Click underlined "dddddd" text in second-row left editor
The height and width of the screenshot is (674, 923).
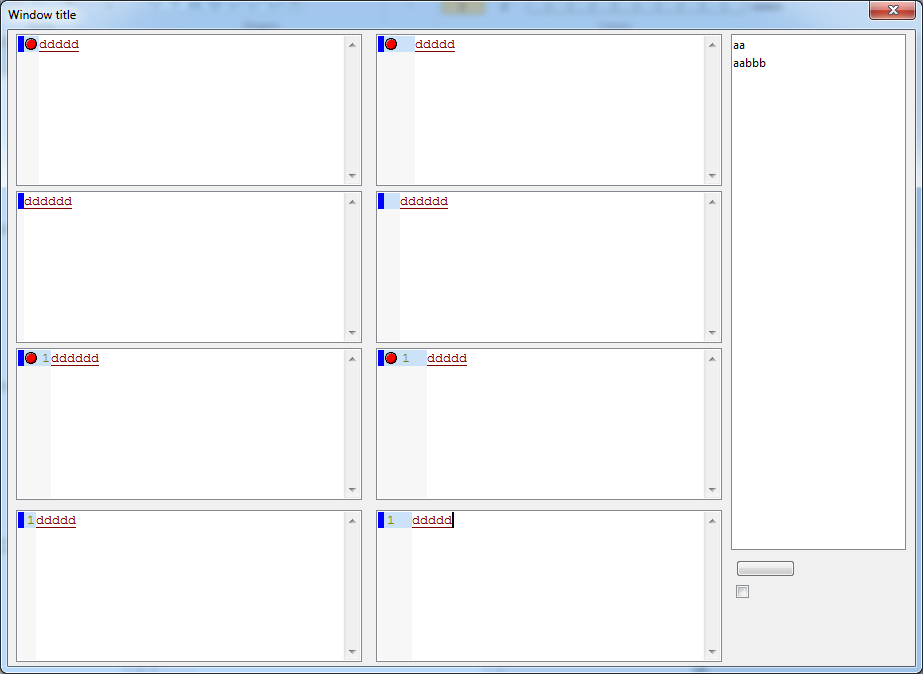point(48,201)
